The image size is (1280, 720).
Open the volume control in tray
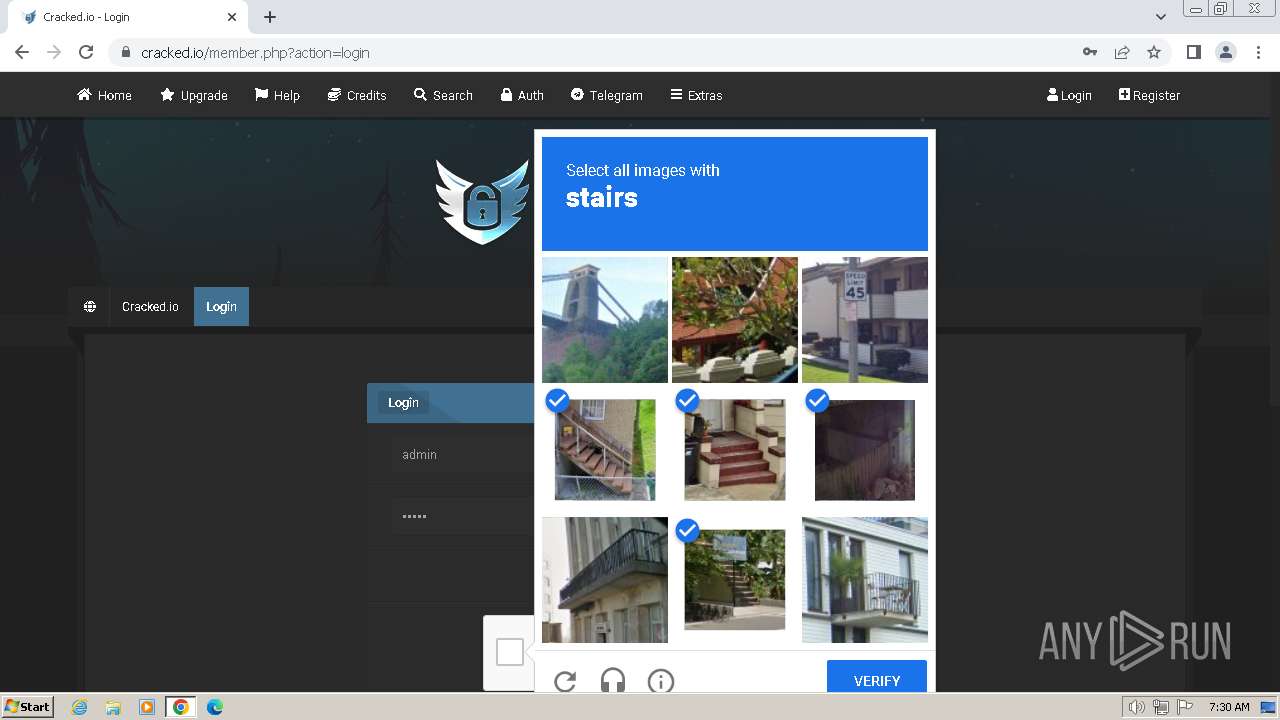pos(1136,707)
